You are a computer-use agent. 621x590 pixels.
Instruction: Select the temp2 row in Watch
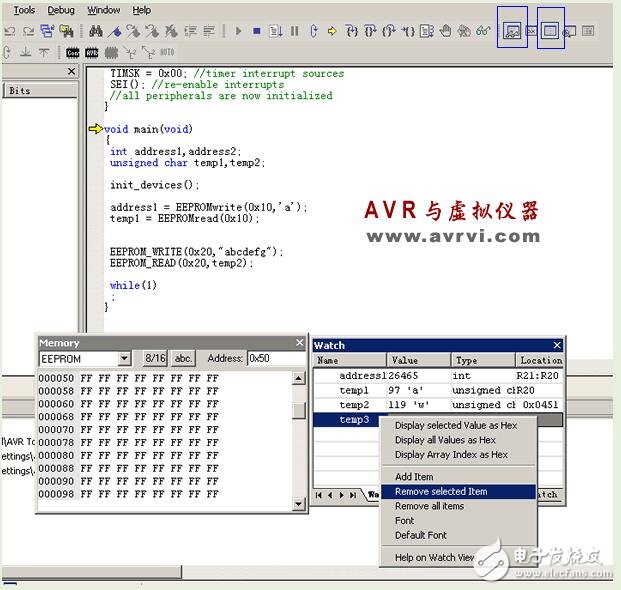click(354, 405)
